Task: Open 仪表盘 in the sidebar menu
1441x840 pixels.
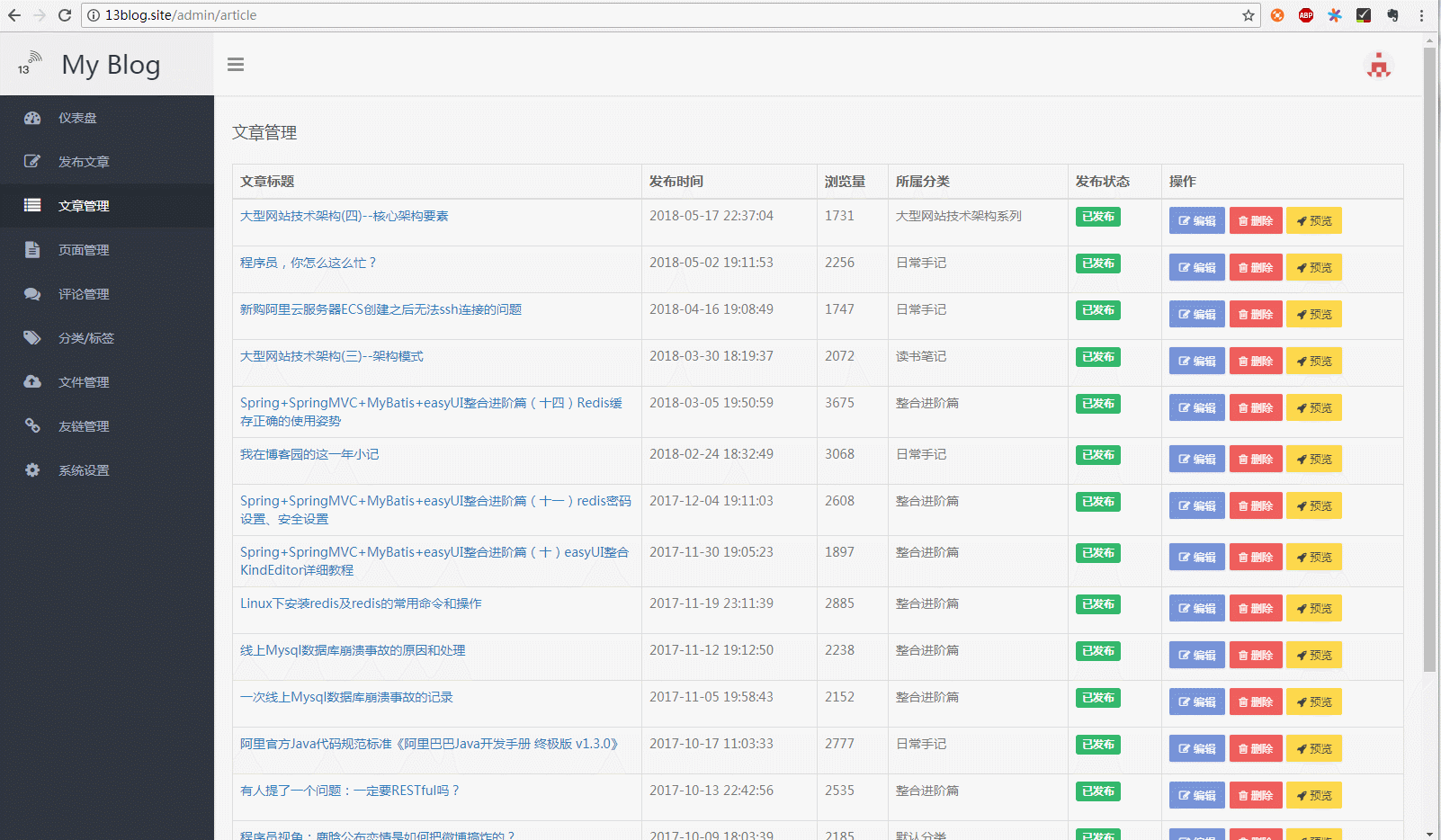Action: click(x=77, y=118)
